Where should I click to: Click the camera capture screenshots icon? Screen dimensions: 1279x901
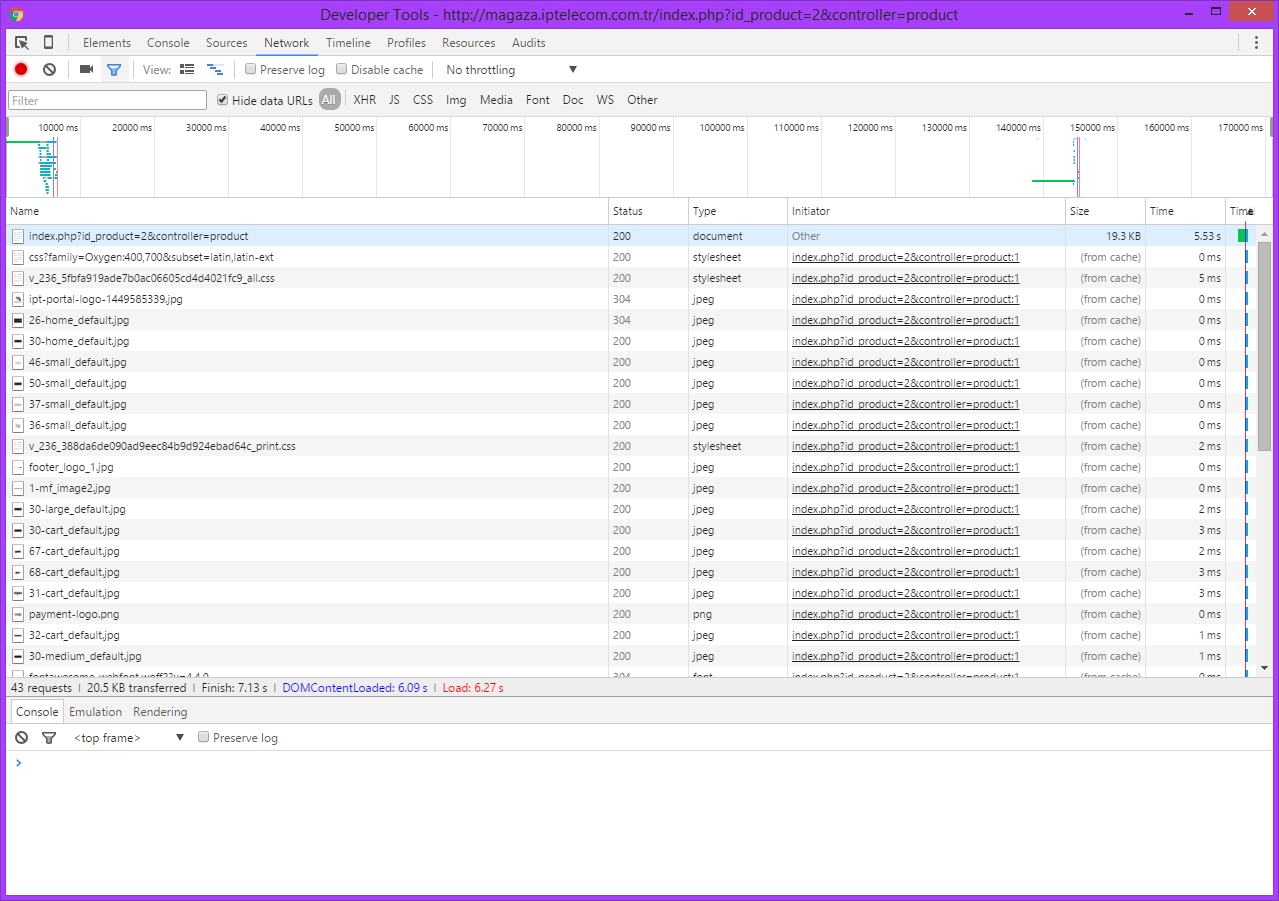pyautogui.click(x=86, y=70)
